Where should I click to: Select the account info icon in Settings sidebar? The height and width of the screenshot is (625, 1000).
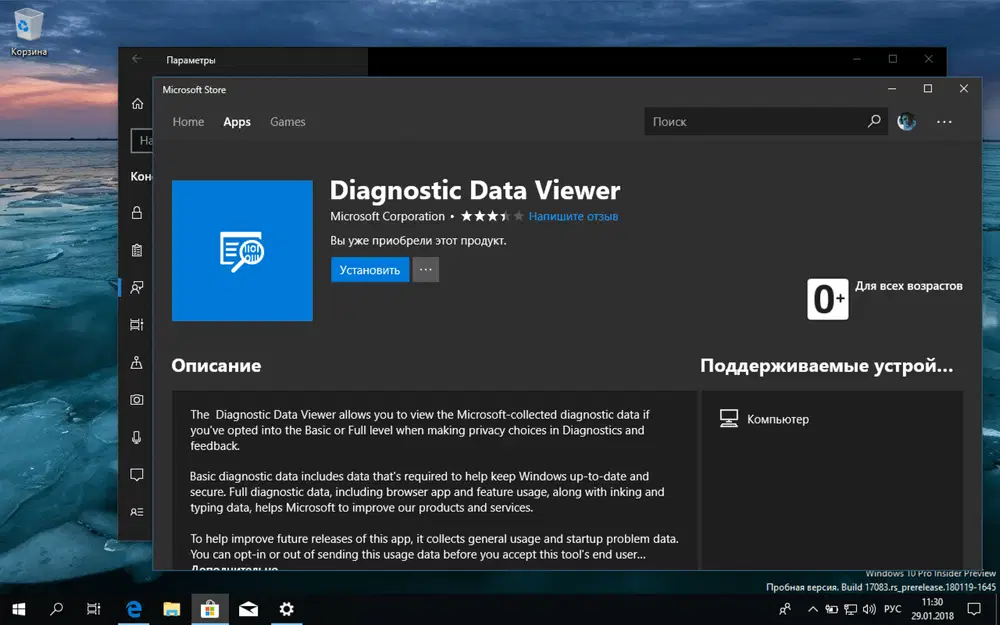tap(136, 512)
